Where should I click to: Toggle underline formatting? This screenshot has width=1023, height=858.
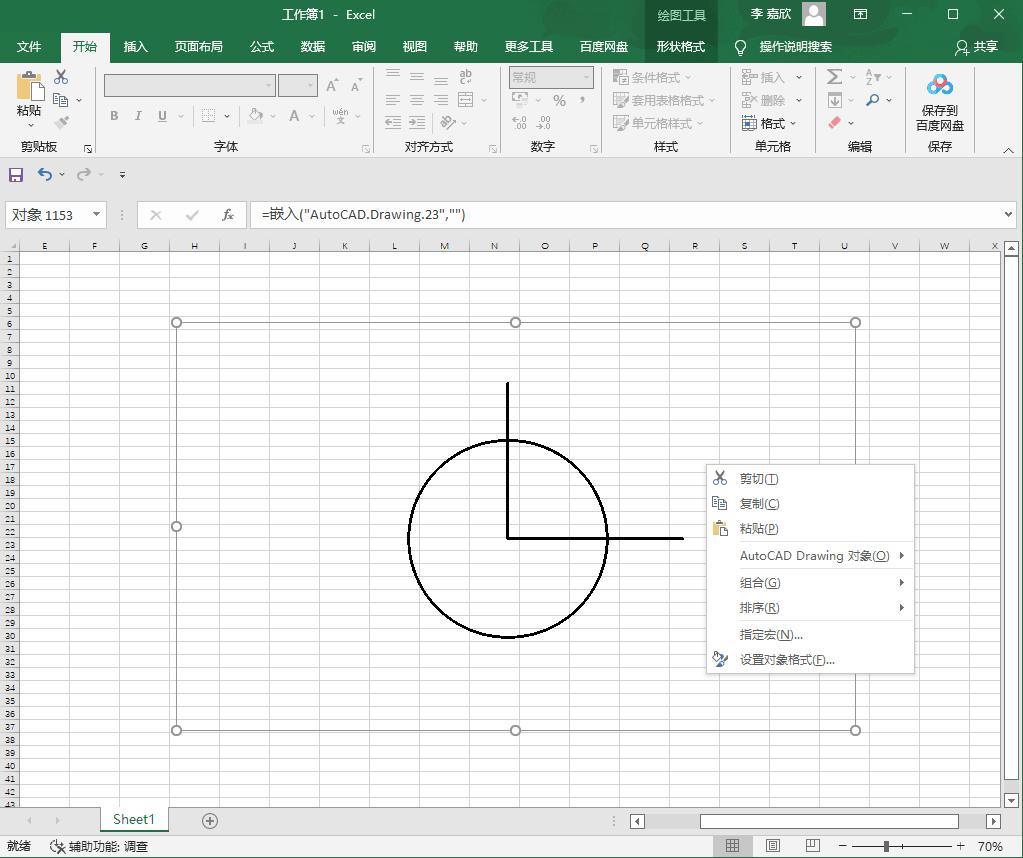(x=160, y=117)
